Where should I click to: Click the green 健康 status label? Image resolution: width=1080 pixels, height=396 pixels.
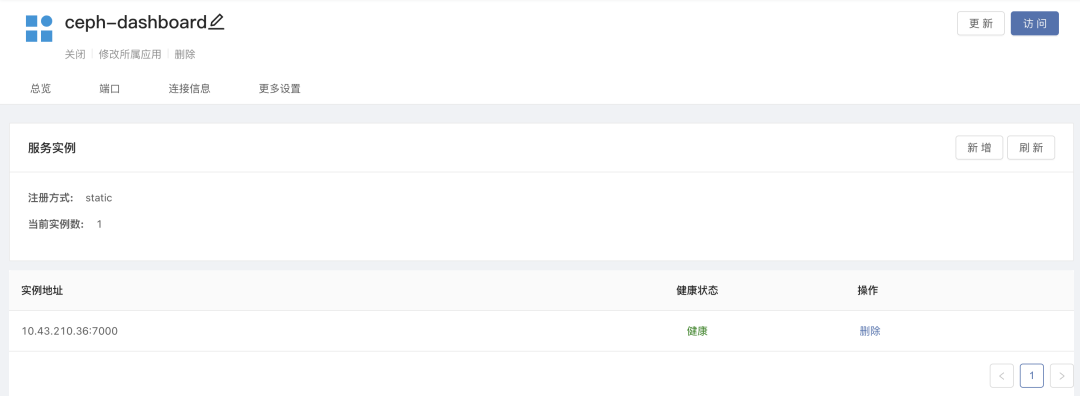697,331
